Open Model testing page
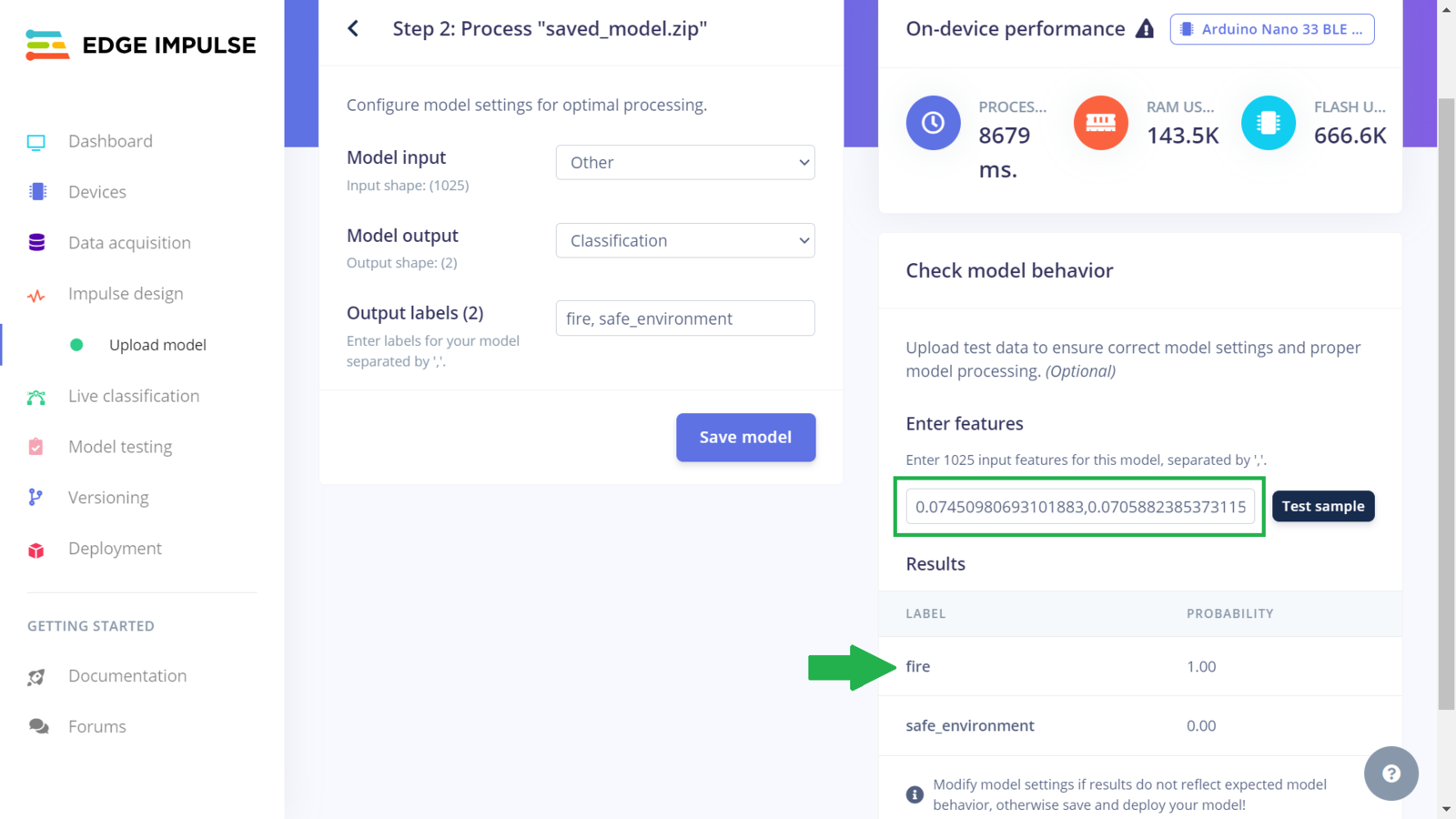The height and width of the screenshot is (819, 1456). tap(120, 447)
